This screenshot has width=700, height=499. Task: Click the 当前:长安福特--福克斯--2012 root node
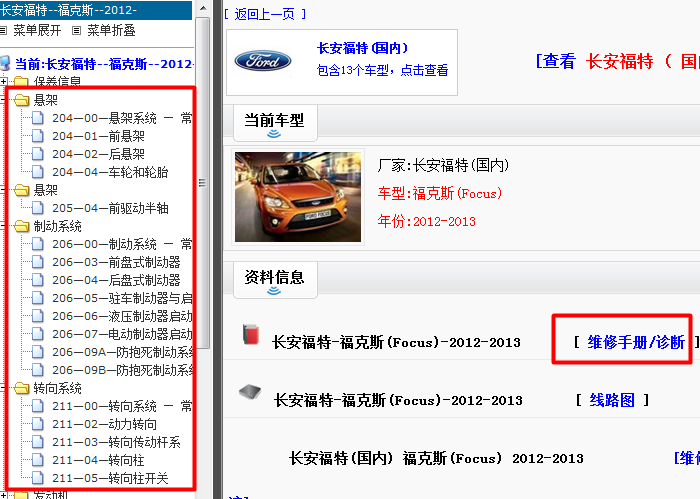[x=104, y=64]
